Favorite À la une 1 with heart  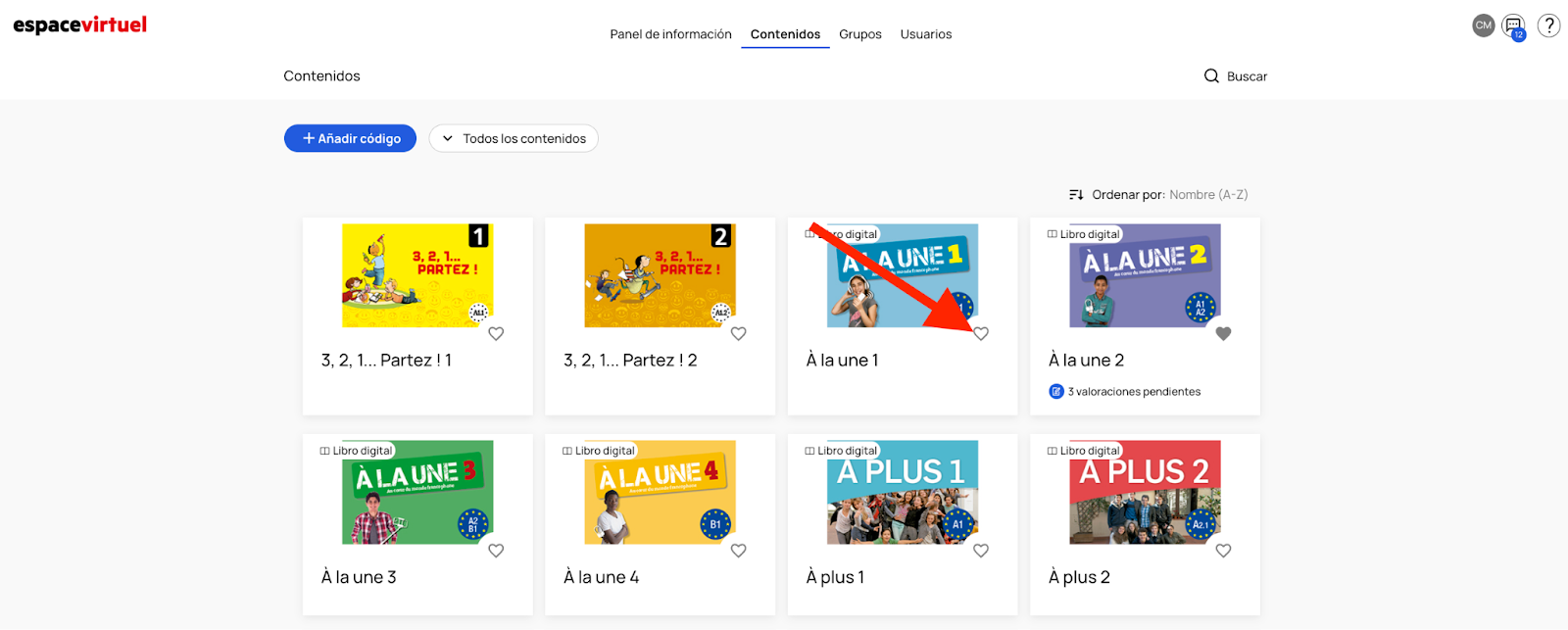click(x=981, y=334)
